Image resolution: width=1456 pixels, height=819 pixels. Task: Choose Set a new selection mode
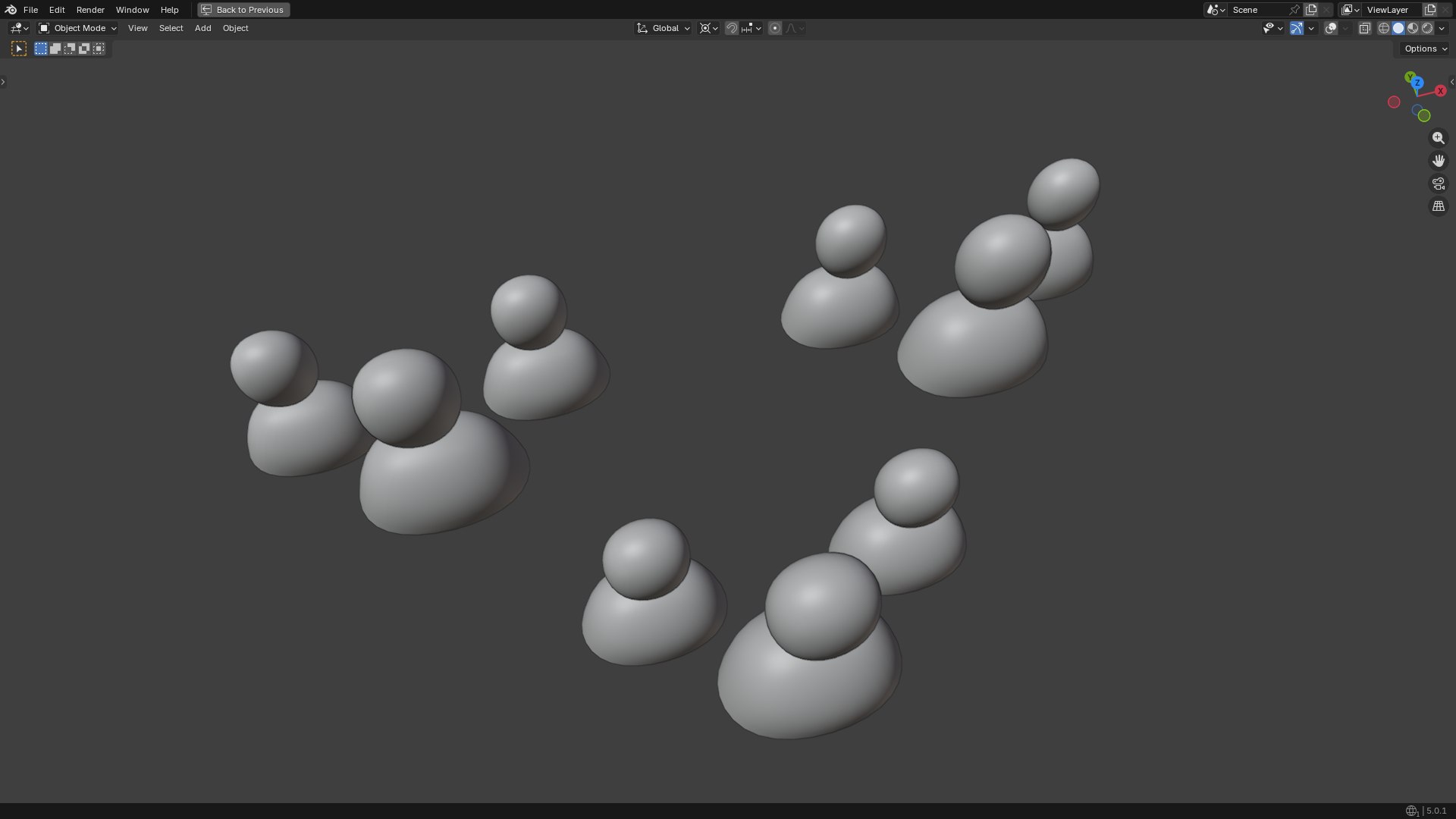(x=41, y=49)
